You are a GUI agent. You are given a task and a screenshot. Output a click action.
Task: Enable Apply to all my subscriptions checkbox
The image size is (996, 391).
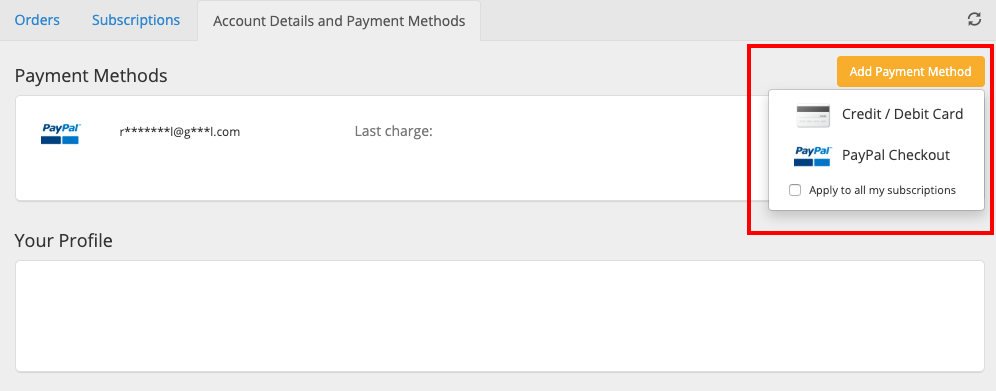[795, 190]
